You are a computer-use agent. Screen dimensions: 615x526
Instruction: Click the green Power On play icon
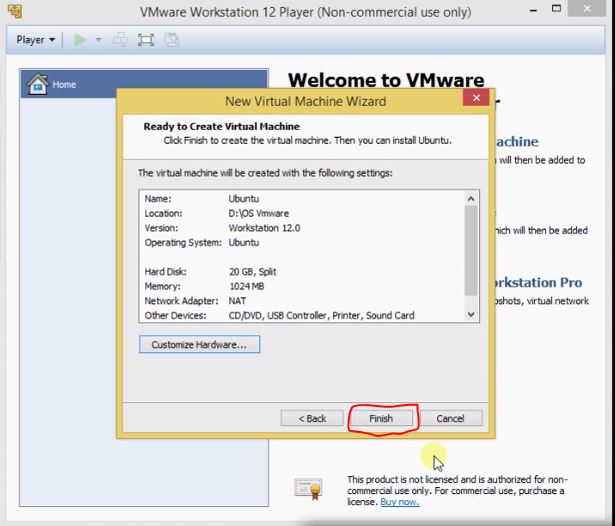pos(80,40)
